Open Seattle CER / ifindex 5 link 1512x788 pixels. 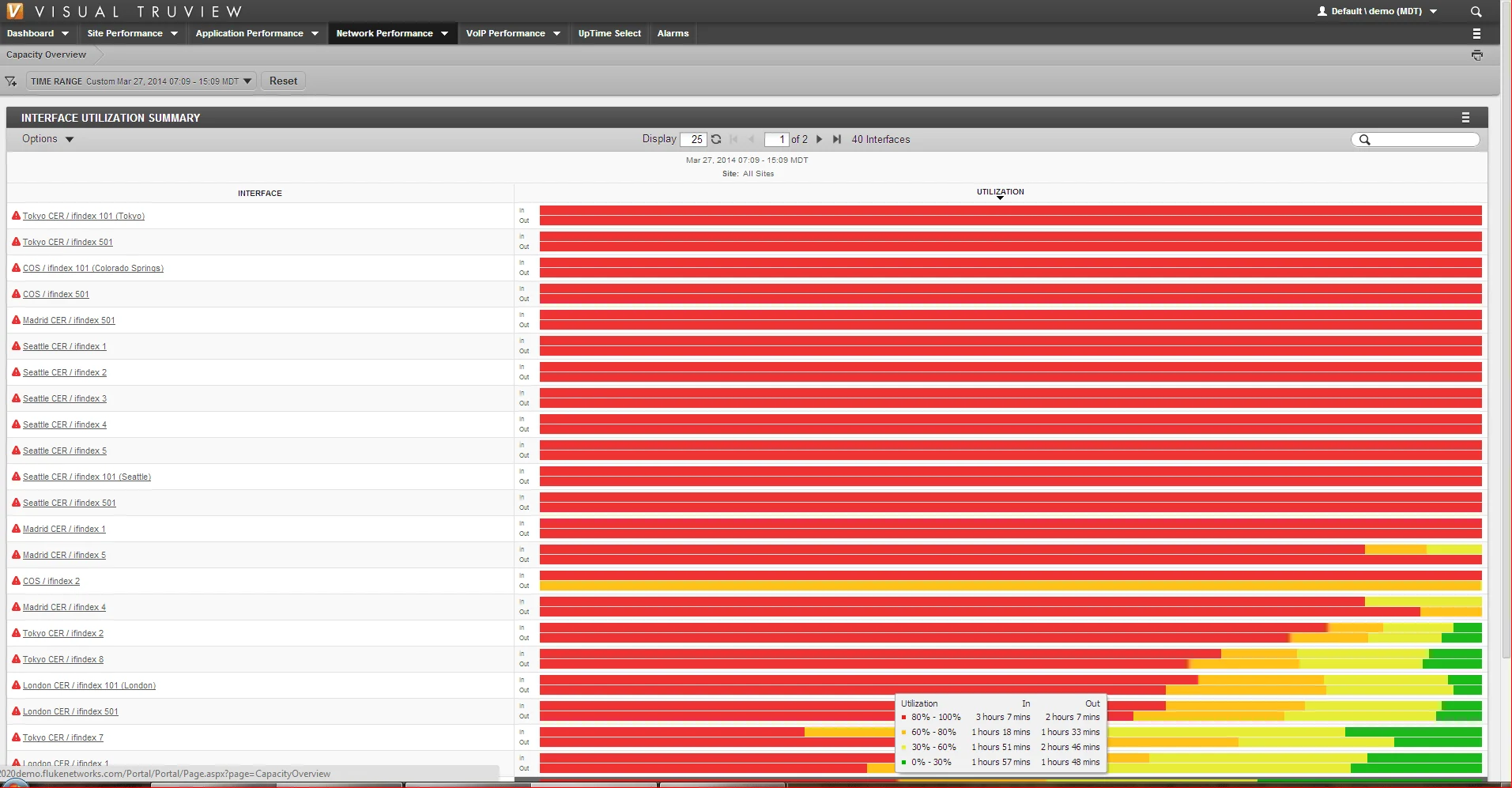(x=65, y=451)
